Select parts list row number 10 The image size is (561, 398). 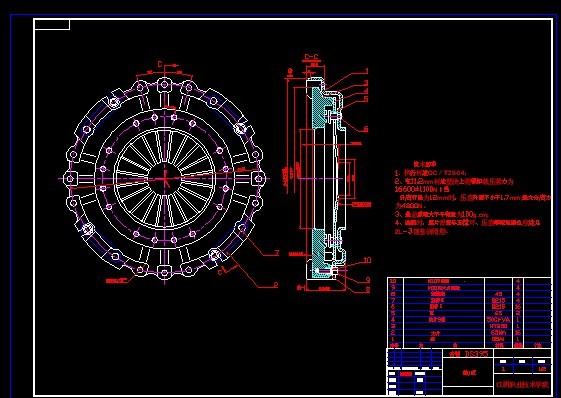coord(469,281)
